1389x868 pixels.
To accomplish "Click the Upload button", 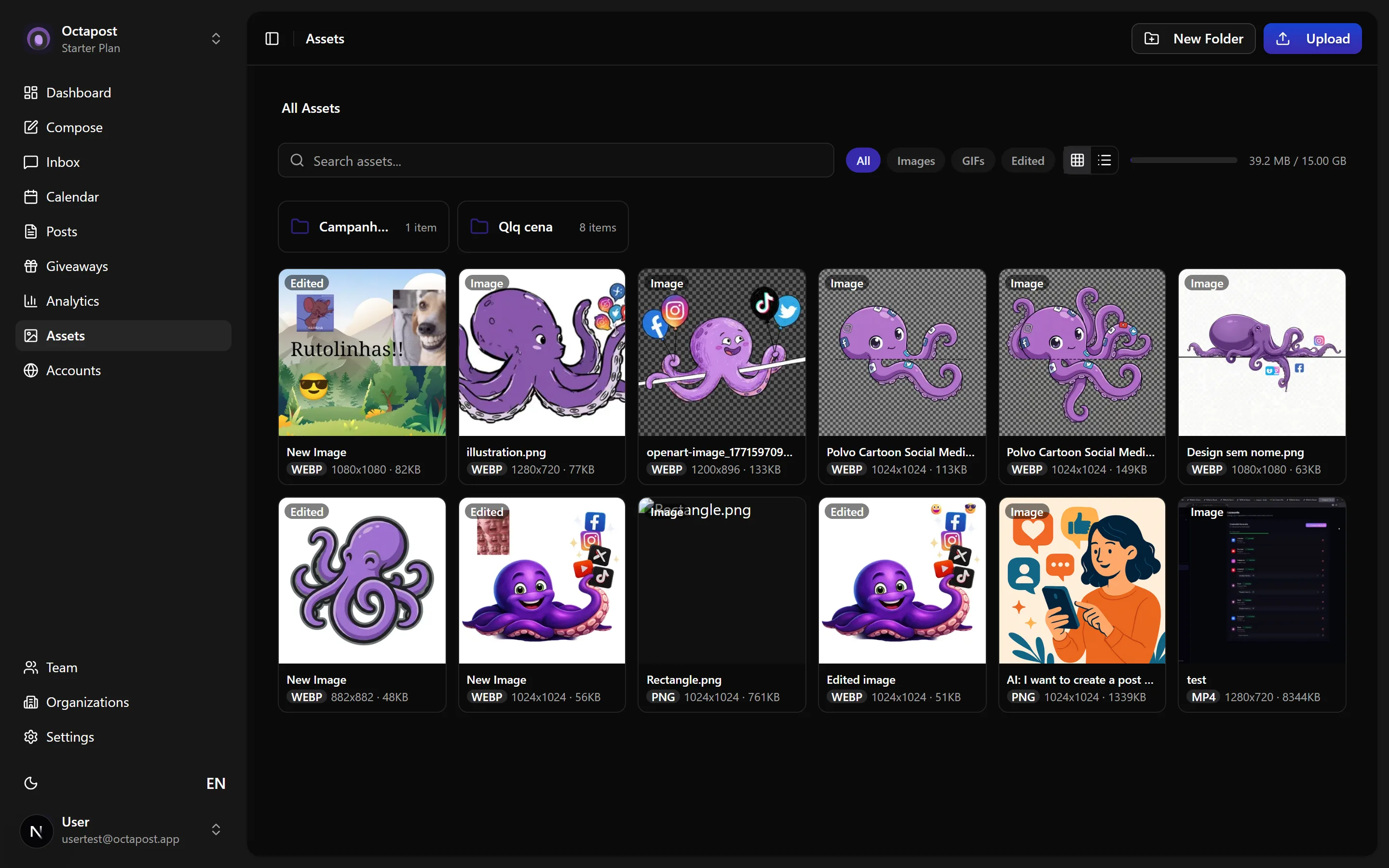I will tap(1312, 39).
